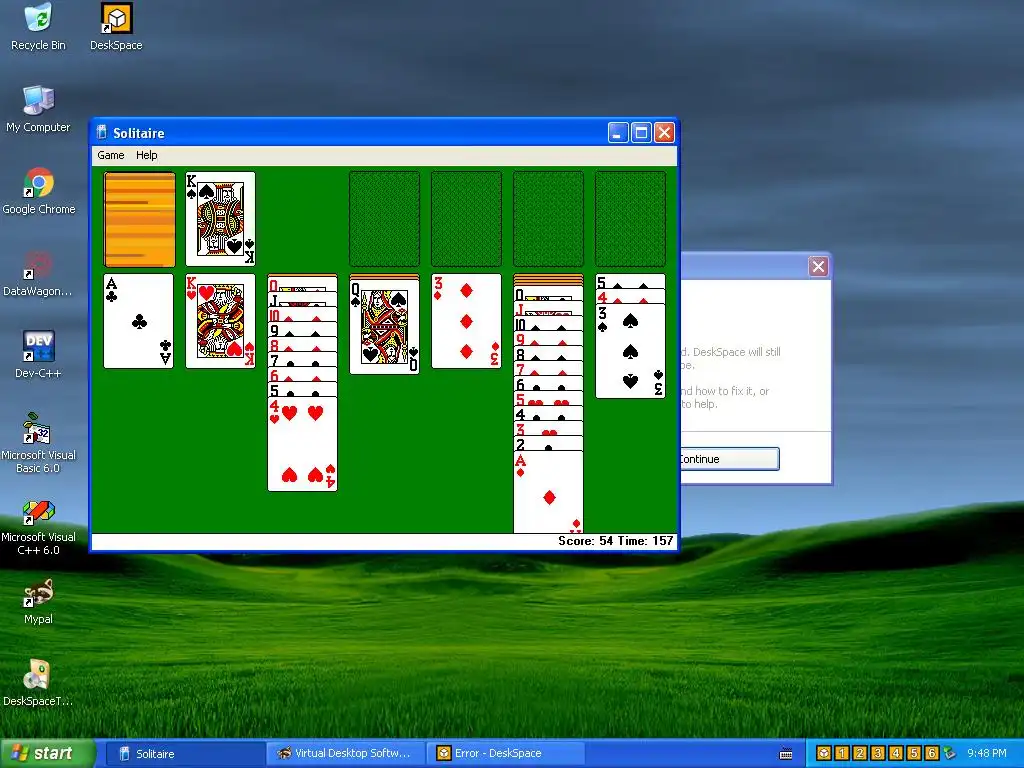
Task: Draw a card from the stock deck
Action: (139, 219)
